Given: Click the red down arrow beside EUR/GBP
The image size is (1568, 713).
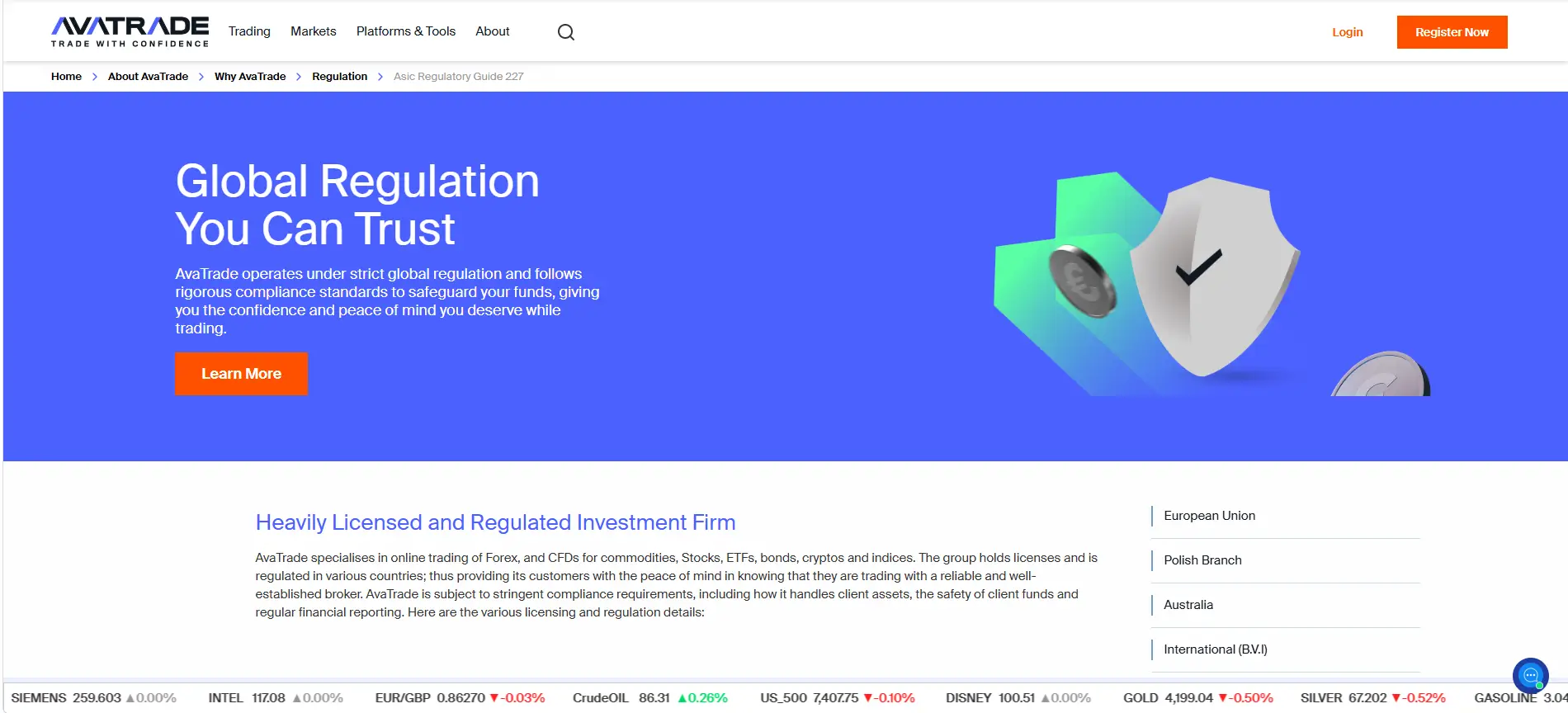Looking at the screenshot, I should [494, 698].
